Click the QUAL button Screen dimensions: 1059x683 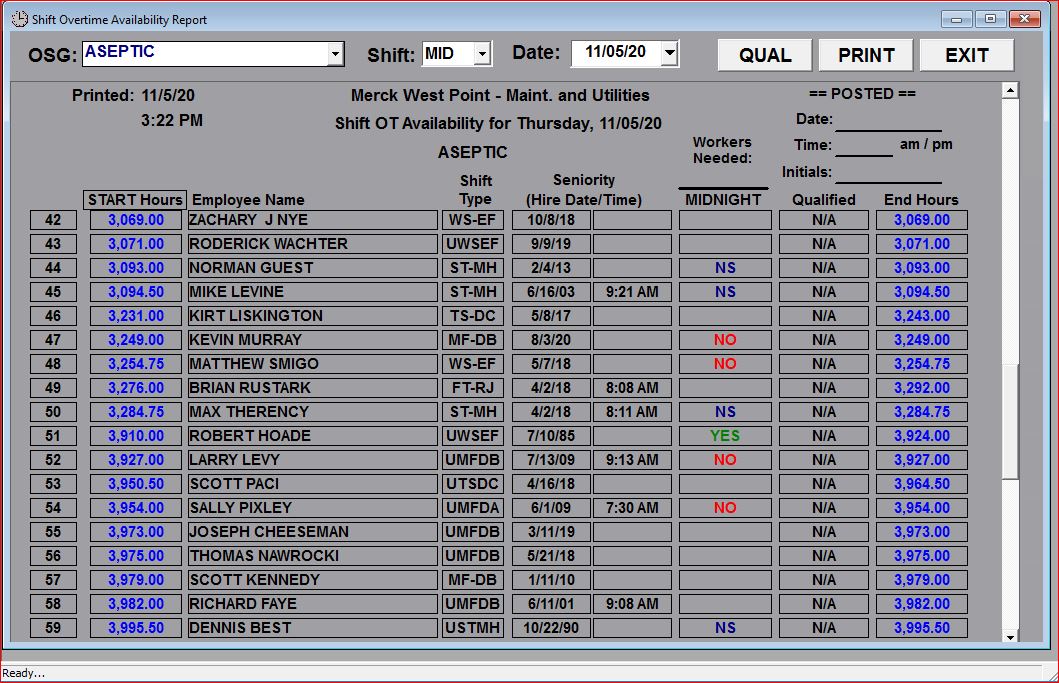point(765,56)
